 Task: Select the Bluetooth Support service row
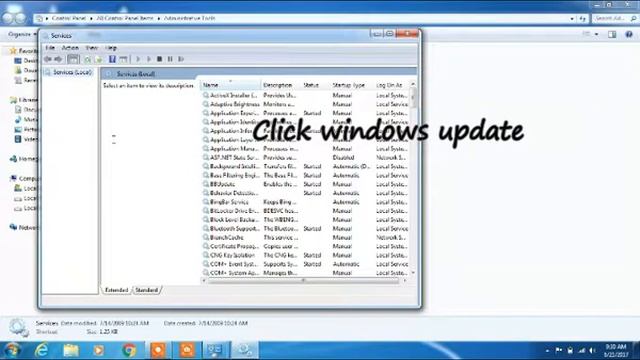coord(305,229)
